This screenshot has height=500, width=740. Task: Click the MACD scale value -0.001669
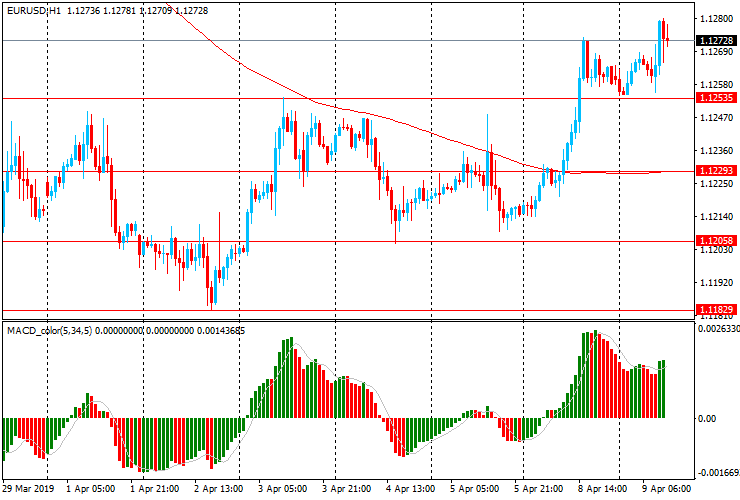pyautogui.click(x=718, y=473)
